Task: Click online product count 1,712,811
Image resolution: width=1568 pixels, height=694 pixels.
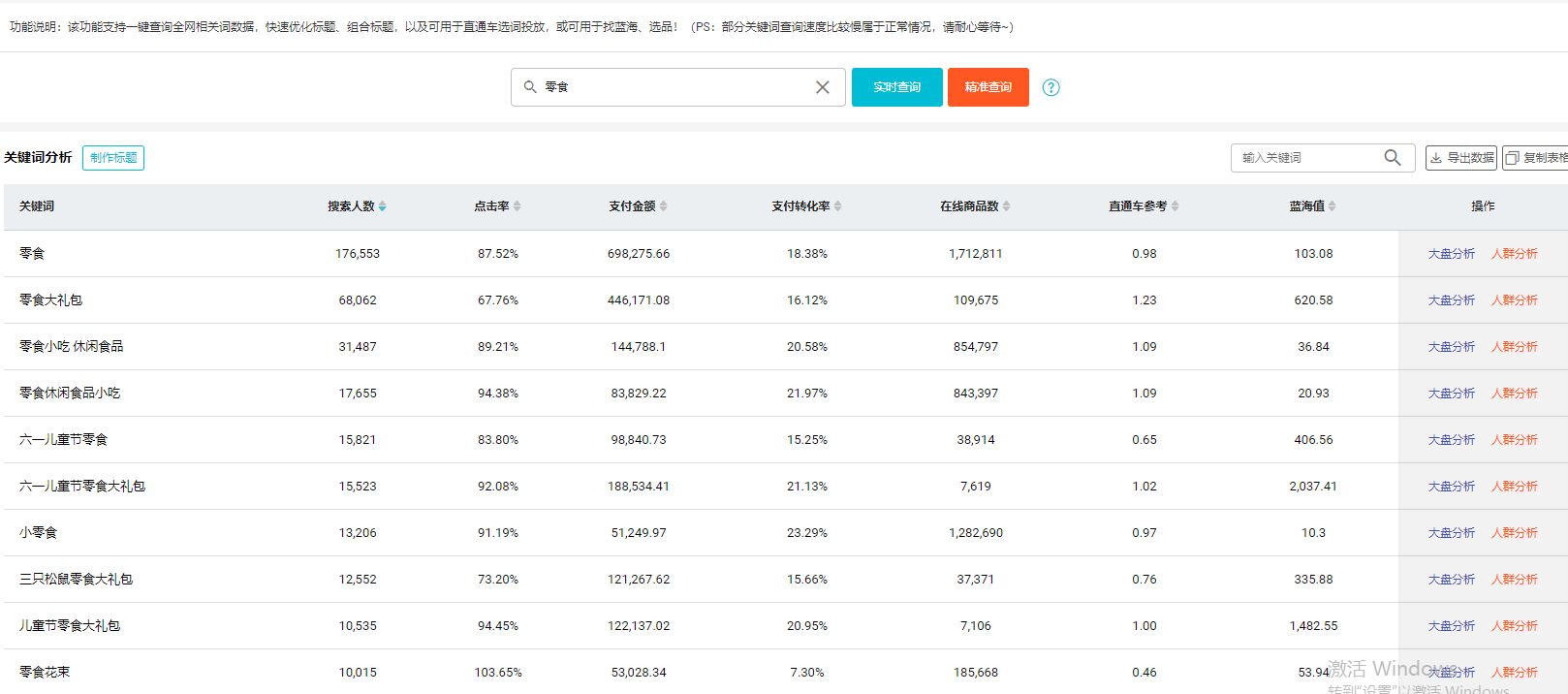Action: coord(976,254)
